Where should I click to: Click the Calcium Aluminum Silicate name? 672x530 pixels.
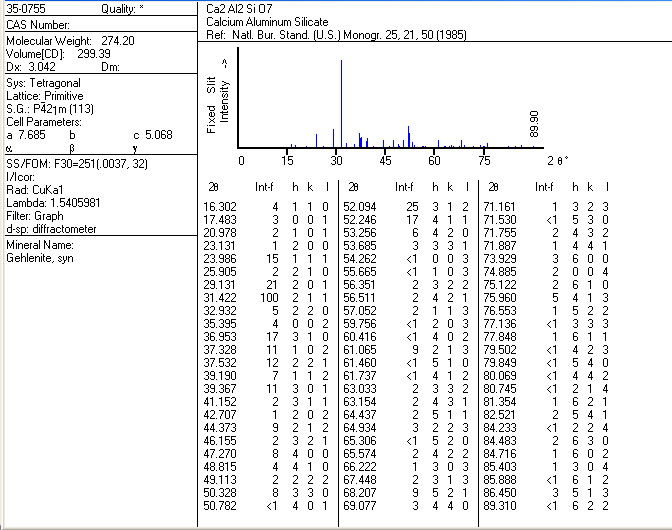tap(267, 22)
